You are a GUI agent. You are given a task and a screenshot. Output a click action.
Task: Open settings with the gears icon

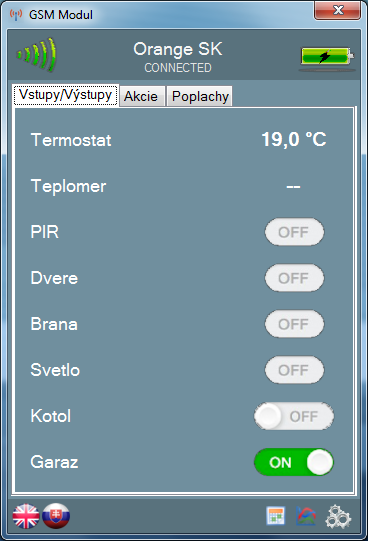pyautogui.click(x=338, y=517)
